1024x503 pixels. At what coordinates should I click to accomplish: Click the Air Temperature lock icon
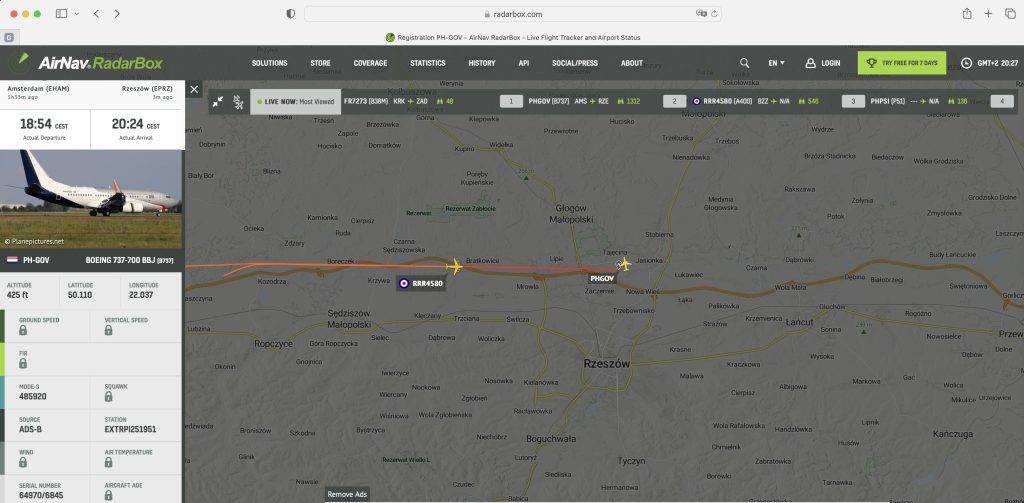(x=108, y=462)
